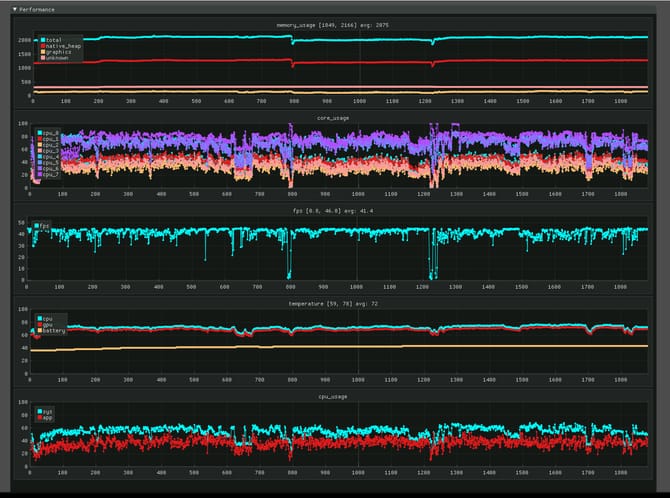Click the temperature avg: 72 title
The height and width of the screenshot is (498, 670).
(x=333, y=304)
